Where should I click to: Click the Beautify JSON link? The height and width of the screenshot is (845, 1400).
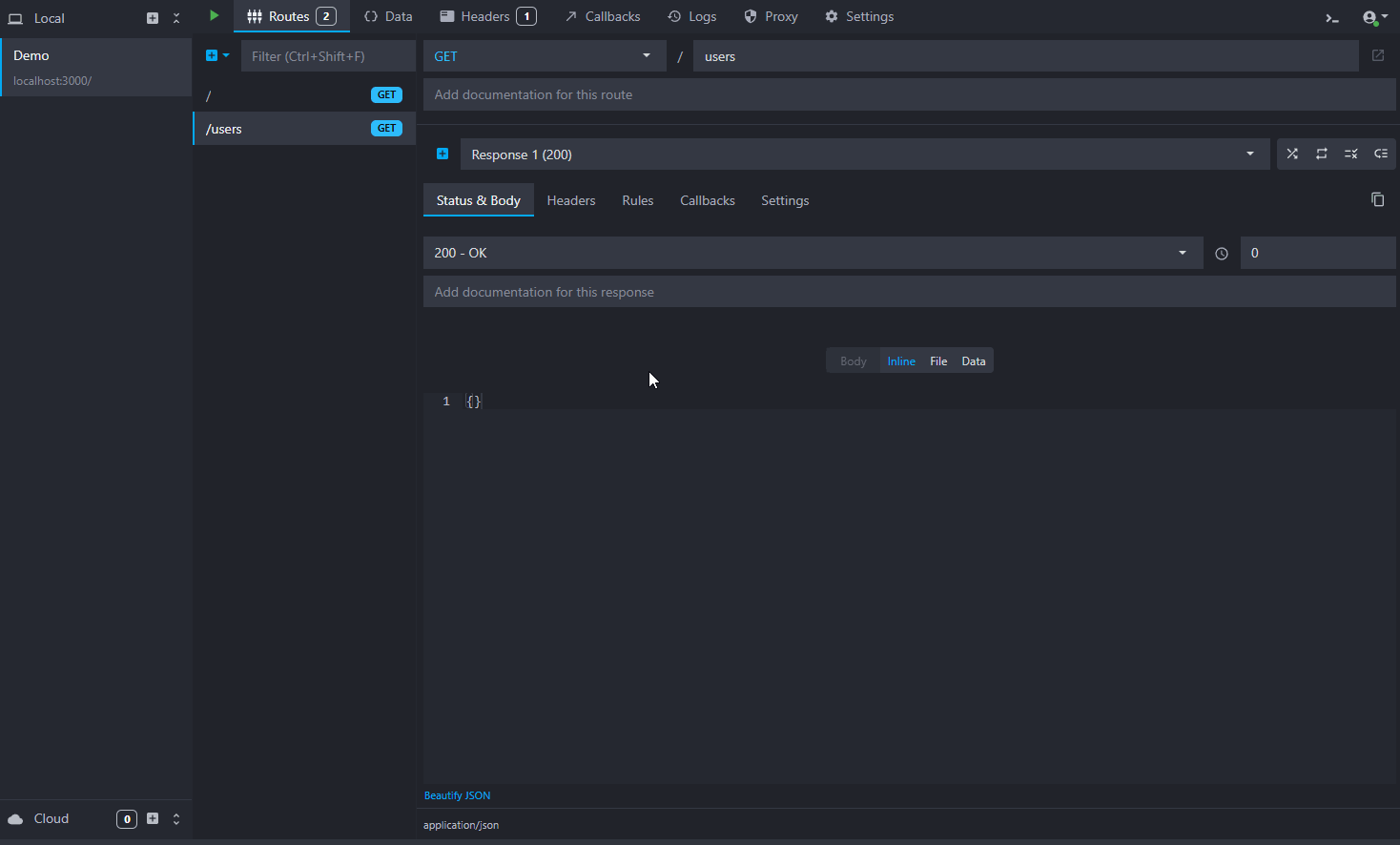pos(457,795)
